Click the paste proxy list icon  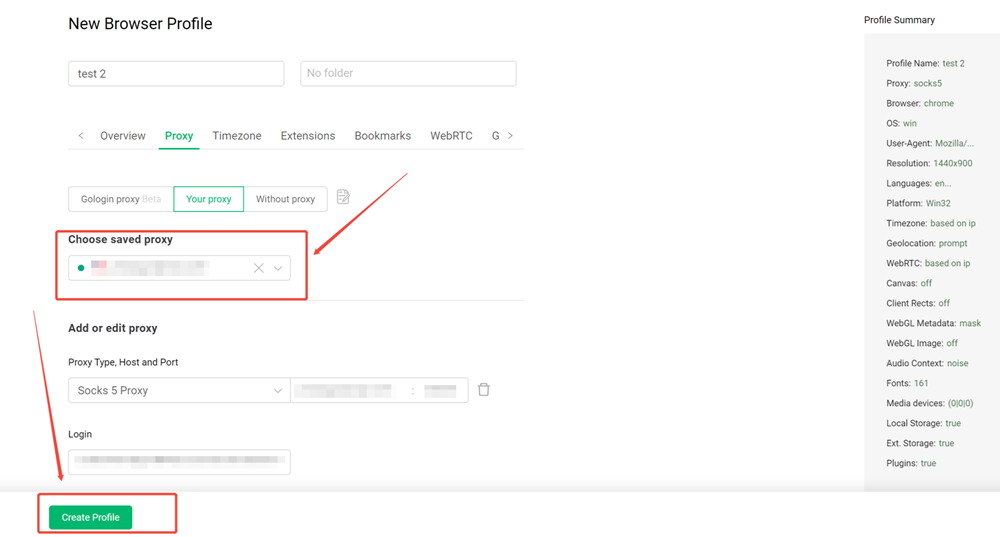(343, 197)
